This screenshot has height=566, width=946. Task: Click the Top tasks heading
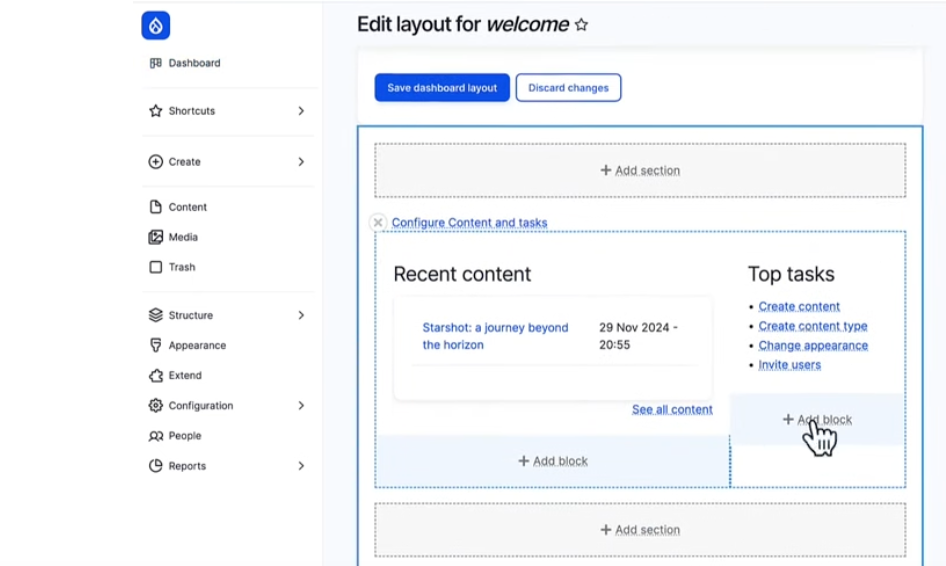791,275
